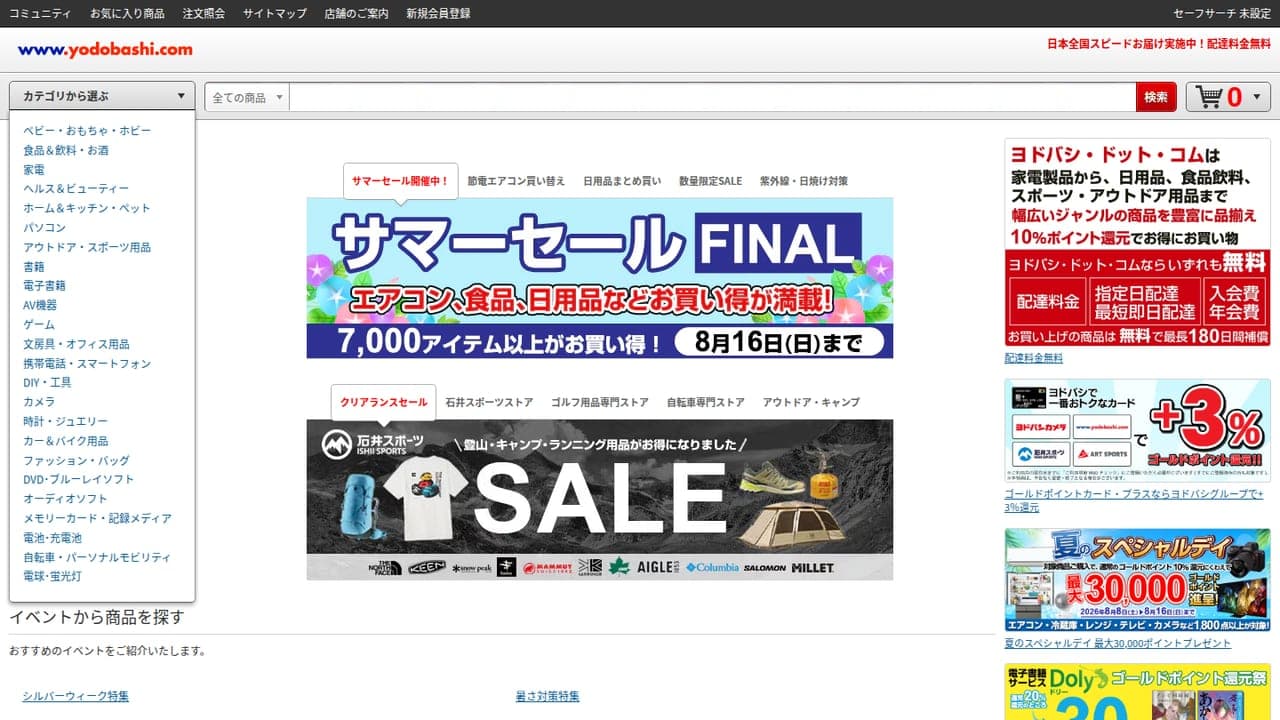Select the 書籍 category
1280x720 pixels.
tap(34, 267)
